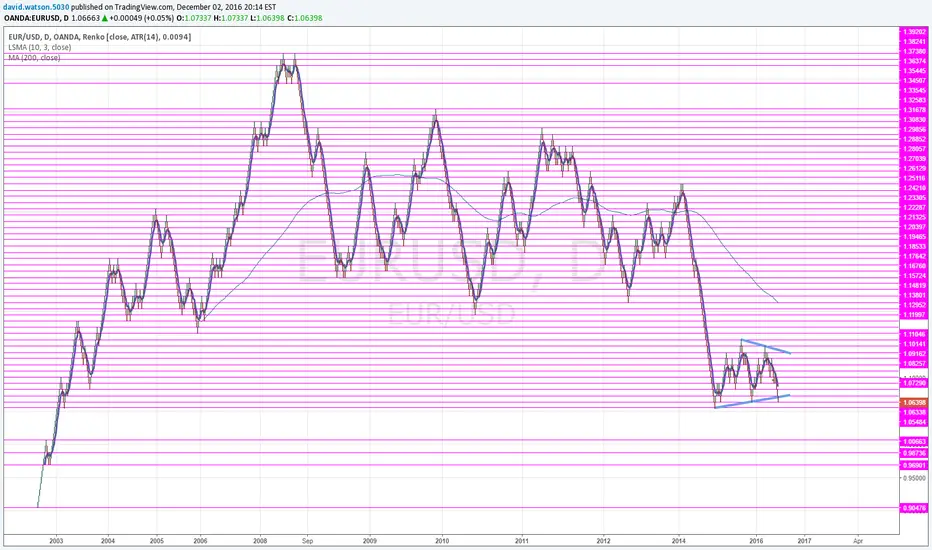This screenshot has height=550, width=932.
Task: Click the 2009 label on time axis
Action: coord(370,541)
